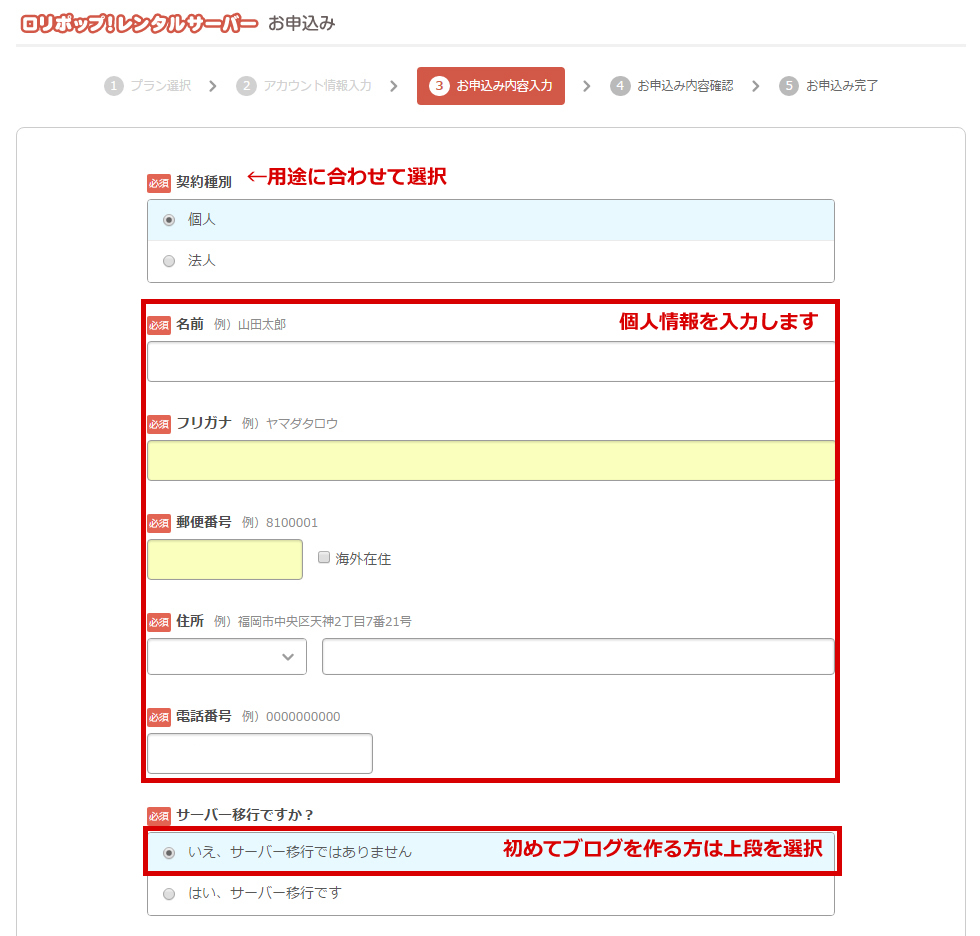Open the prefecture dropdown under 住所
Image resolution: width=980 pixels, height=936 pixels.
click(227, 657)
